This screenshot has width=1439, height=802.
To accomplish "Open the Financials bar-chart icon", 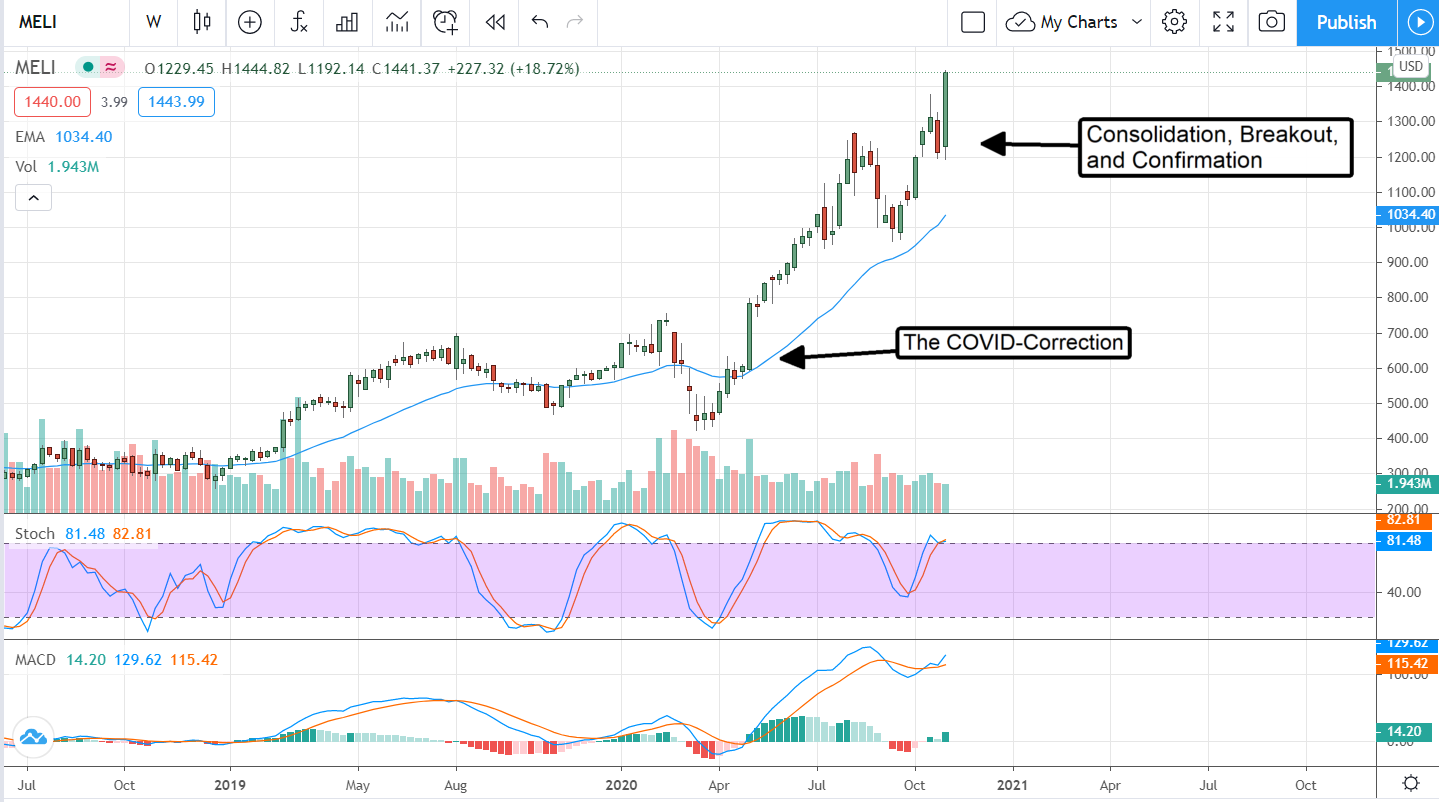I will point(347,22).
